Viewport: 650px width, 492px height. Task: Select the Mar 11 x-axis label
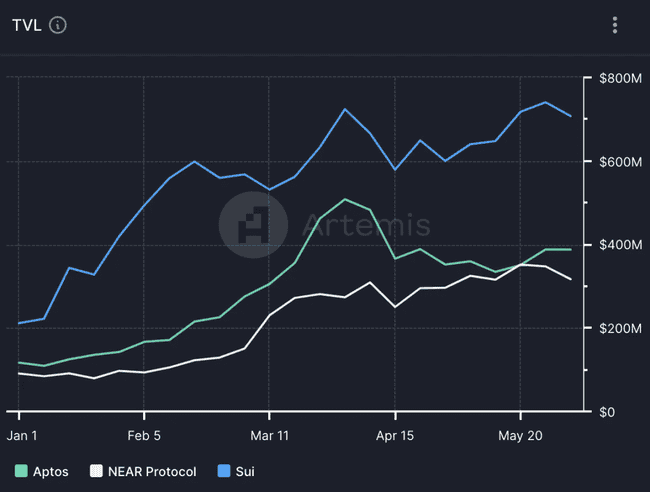[269, 434]
